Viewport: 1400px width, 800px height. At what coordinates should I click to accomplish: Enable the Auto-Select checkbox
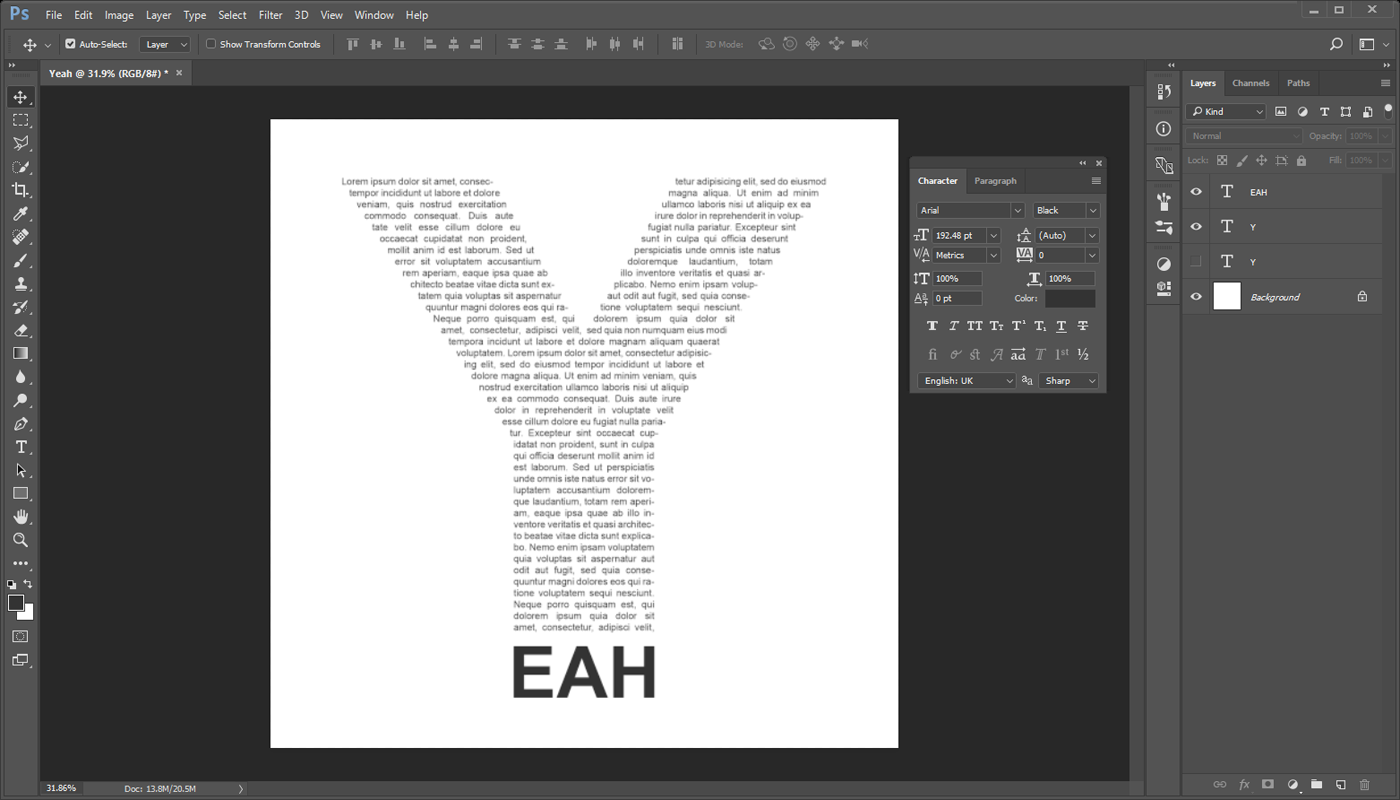point(71,44)
